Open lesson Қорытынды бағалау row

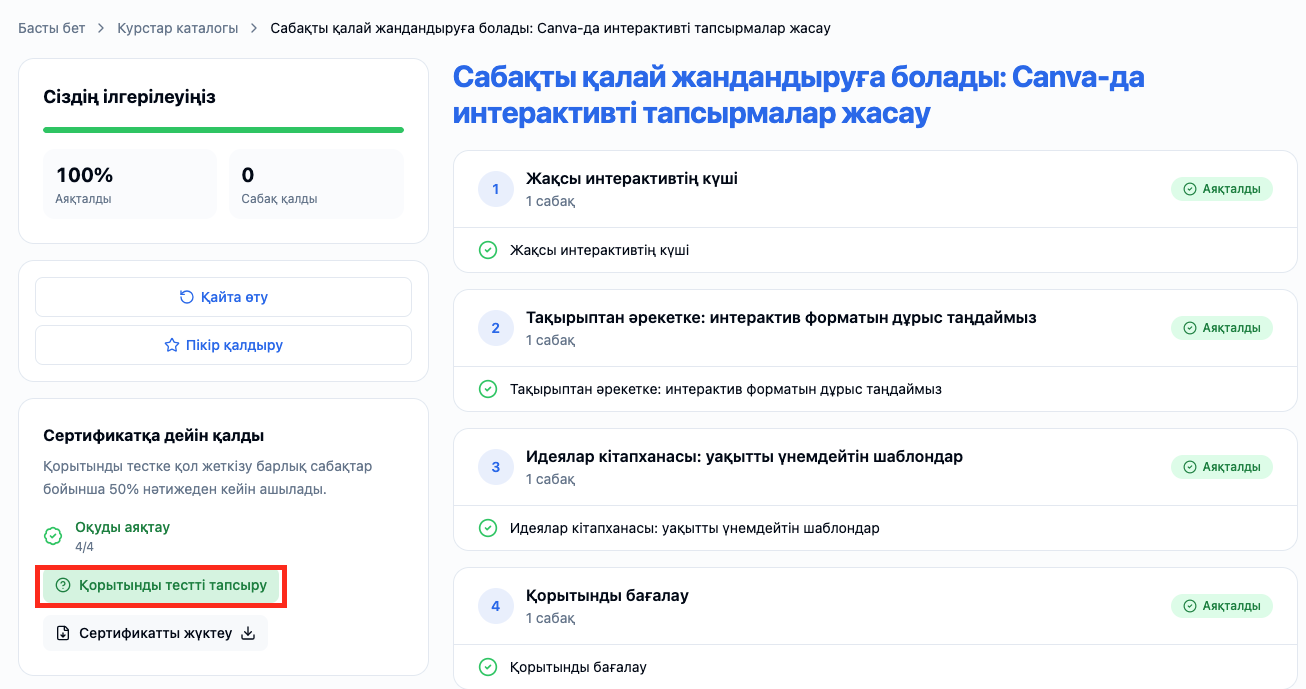[x=875, y=667]
